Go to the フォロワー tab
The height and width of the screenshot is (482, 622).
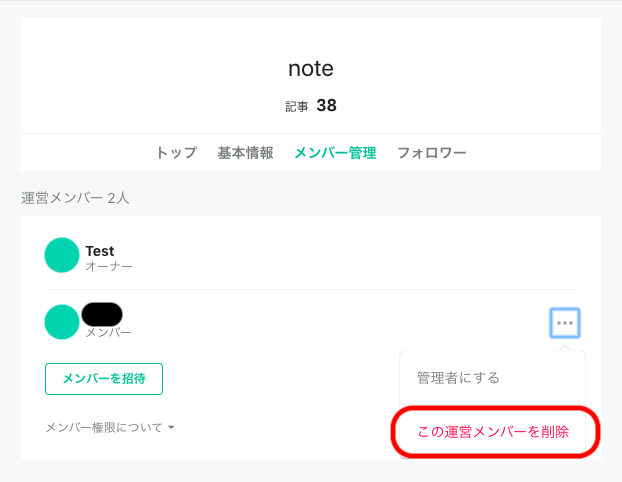pos(432,152)
